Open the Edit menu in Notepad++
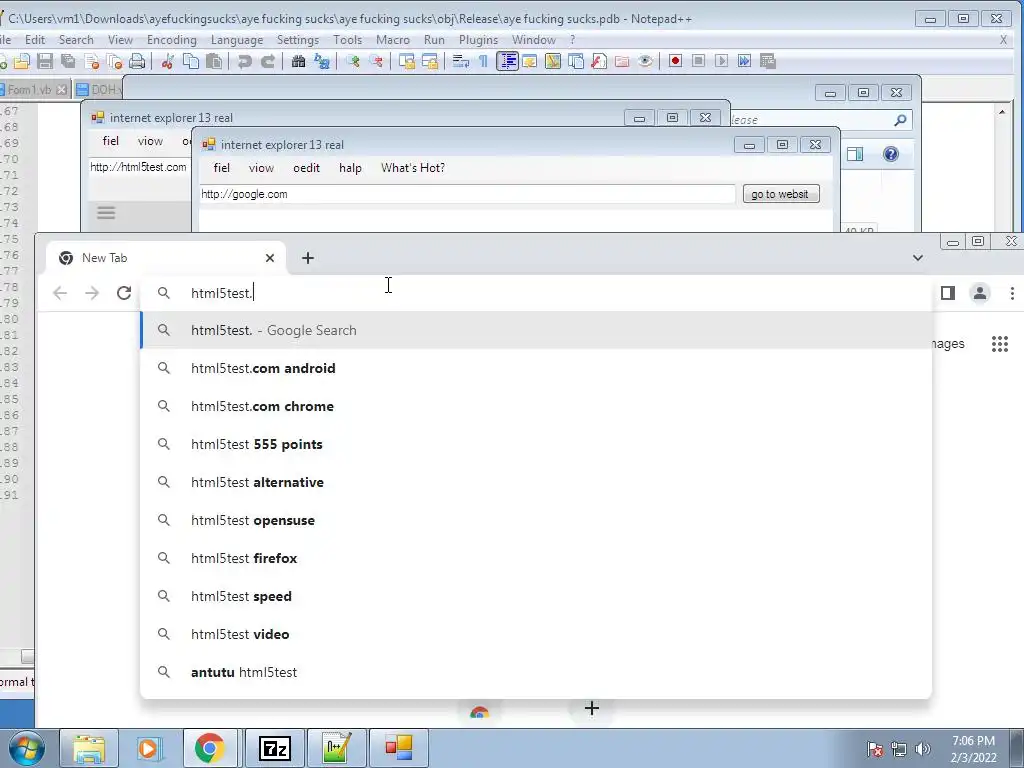This screenshot has width=1024, height=768. click(35, 40)
